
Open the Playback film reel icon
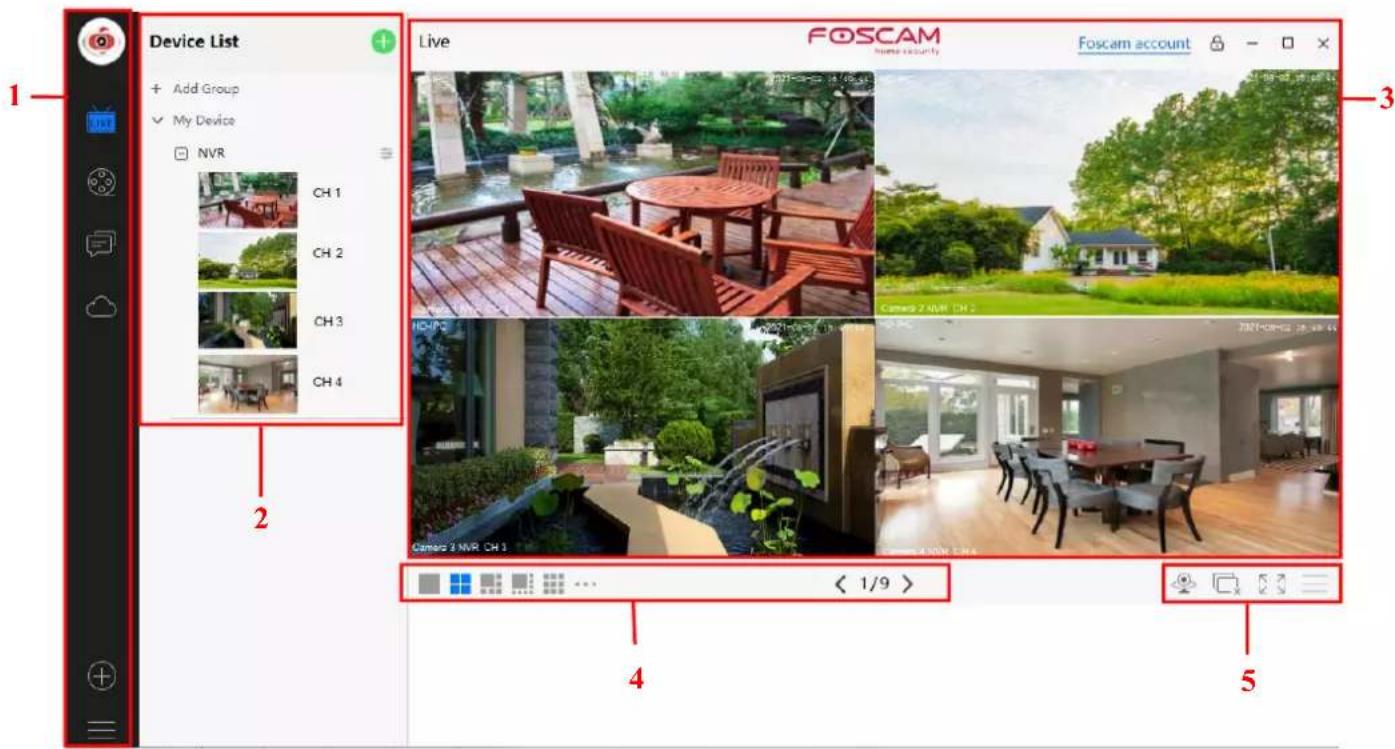click(101, 184)
